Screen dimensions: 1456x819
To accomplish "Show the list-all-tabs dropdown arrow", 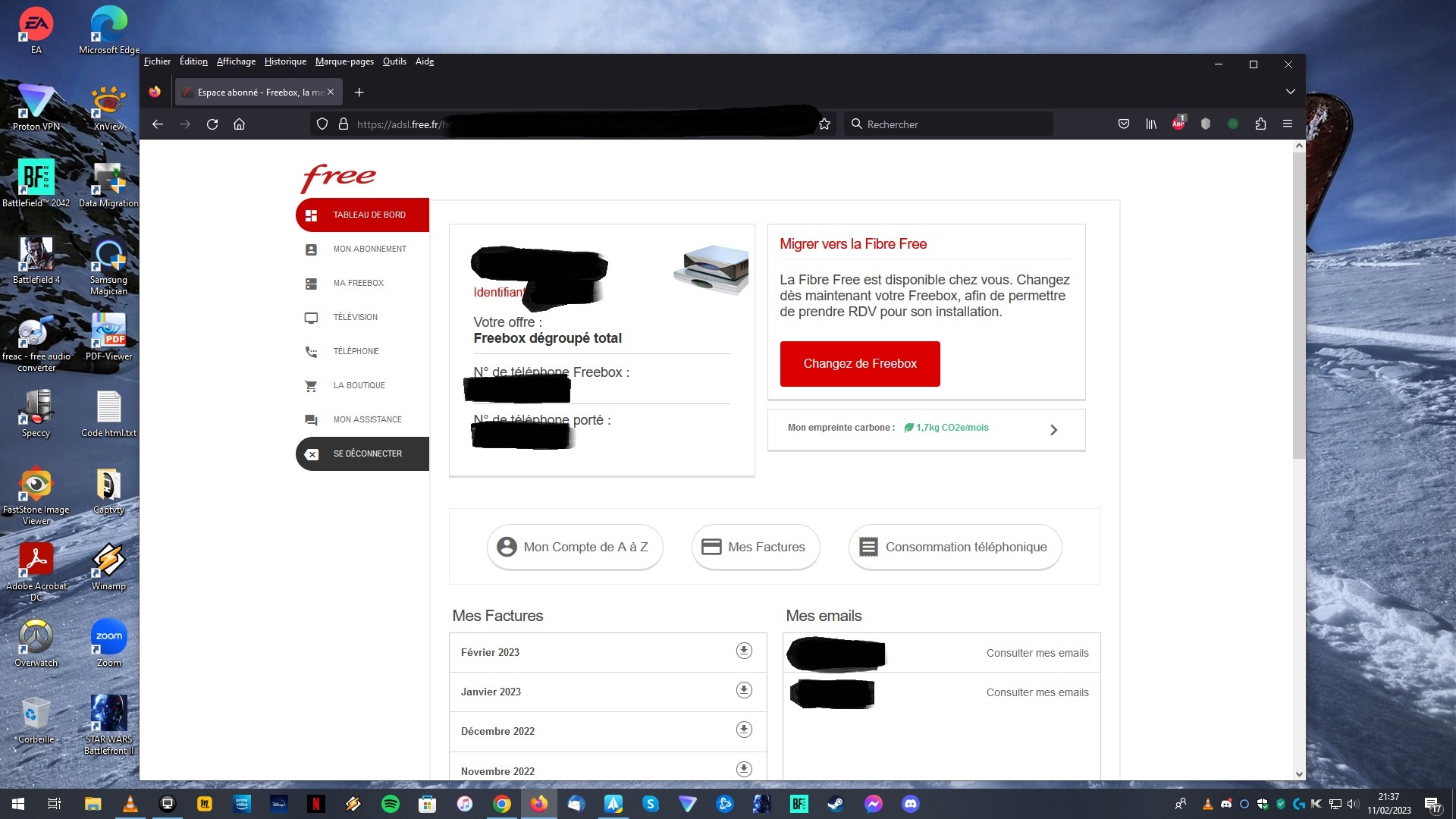I will tap(1290, 92).
